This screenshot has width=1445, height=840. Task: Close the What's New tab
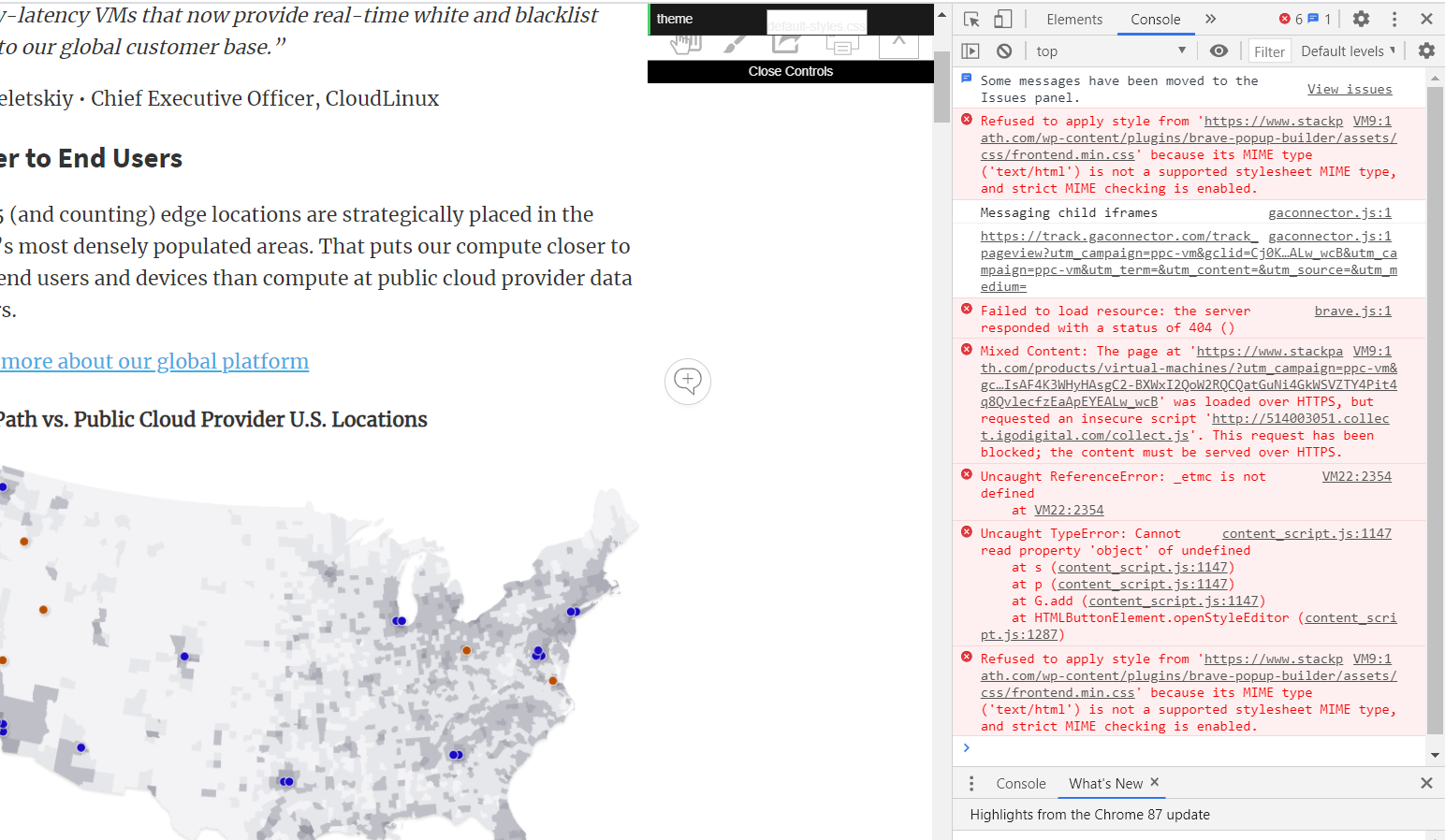click(x=1155, y=782)
